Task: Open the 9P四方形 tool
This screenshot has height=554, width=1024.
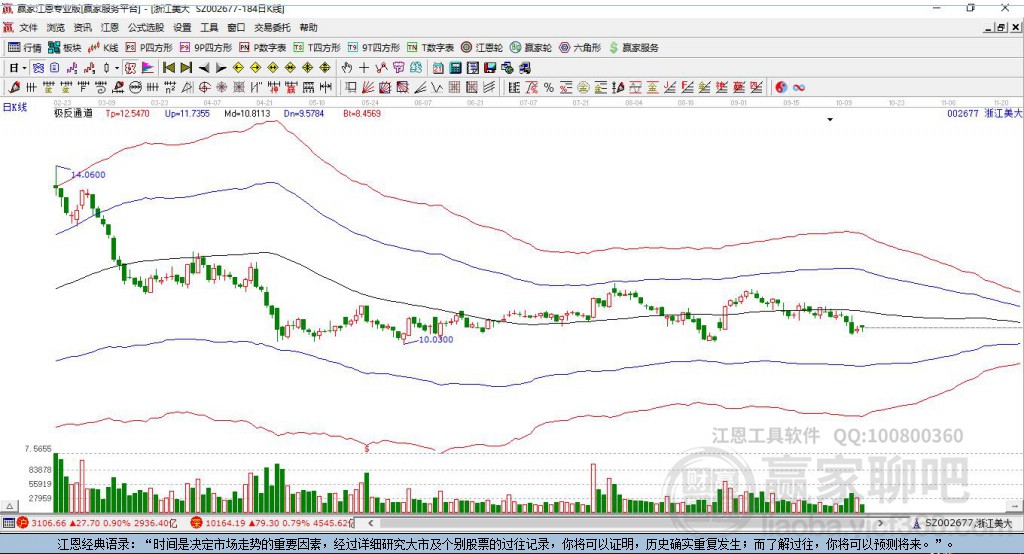Action: tap(206, 48)
